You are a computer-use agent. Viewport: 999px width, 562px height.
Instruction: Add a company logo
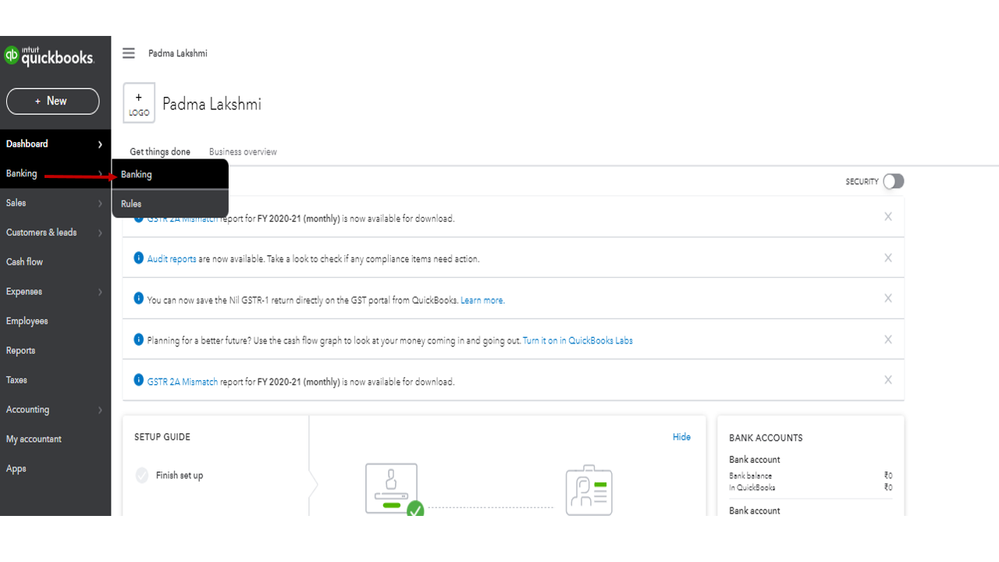coord(139,103)
